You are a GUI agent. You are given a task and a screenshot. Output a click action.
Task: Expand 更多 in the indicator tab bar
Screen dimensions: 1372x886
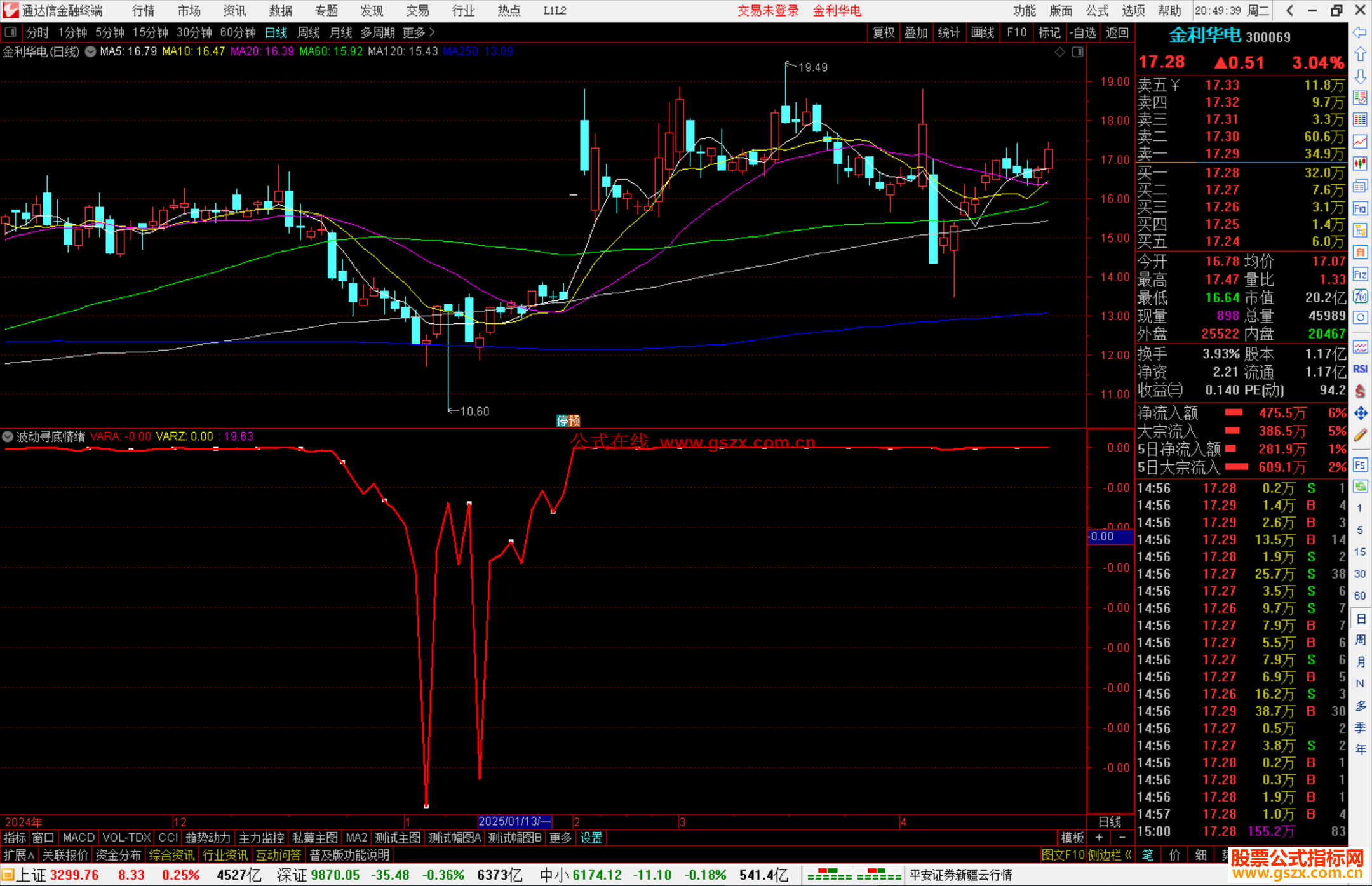click(560, 838)
